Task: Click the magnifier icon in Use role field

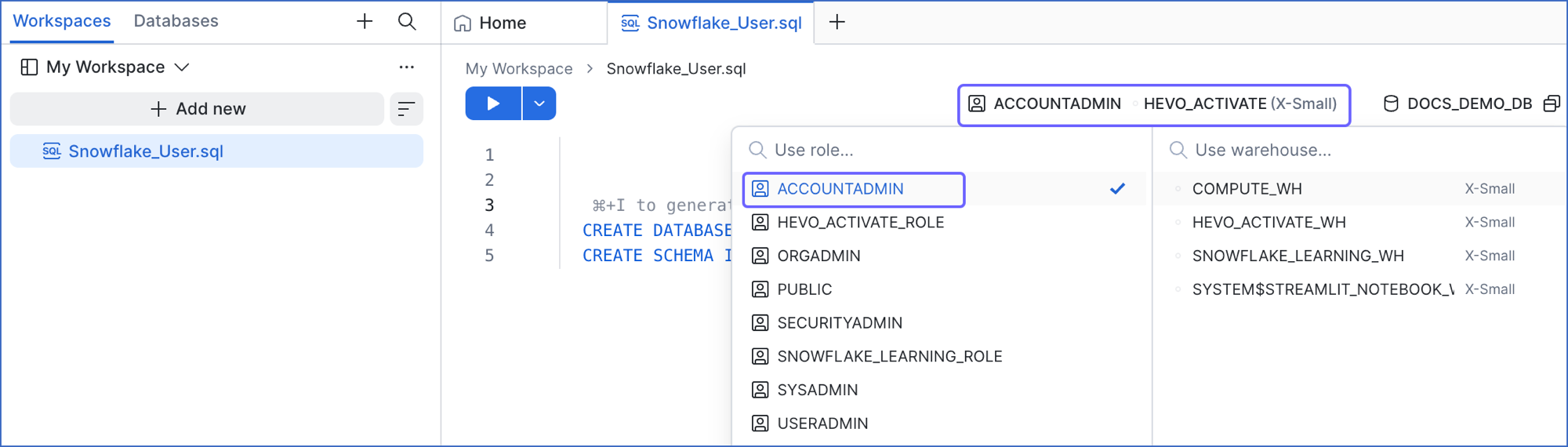Action: point(757,150)
